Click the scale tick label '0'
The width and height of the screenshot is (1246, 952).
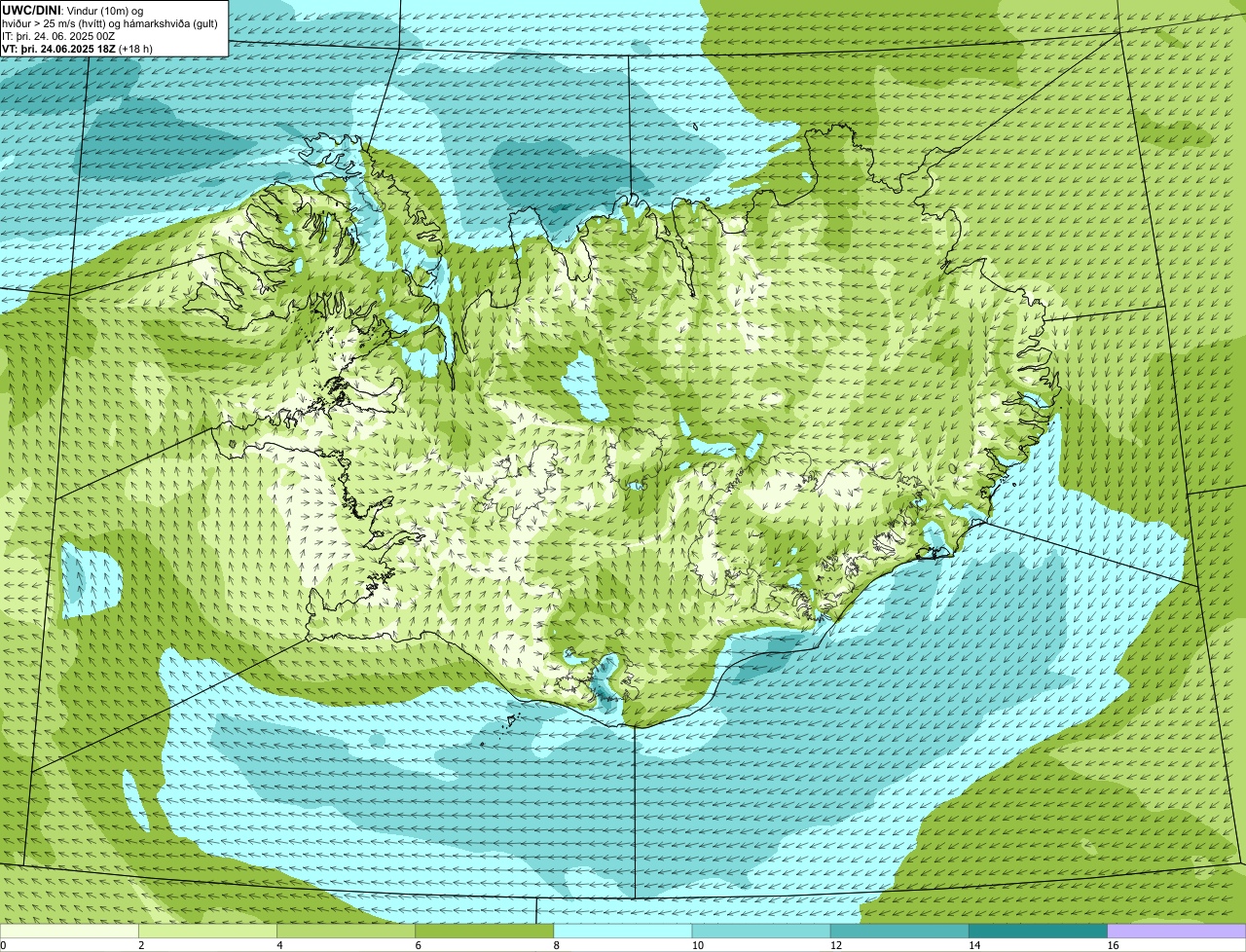tap(3, 945)
